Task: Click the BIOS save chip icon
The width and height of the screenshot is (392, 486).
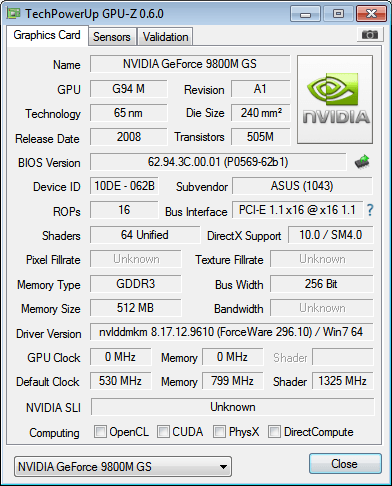Action: point(362,162)
